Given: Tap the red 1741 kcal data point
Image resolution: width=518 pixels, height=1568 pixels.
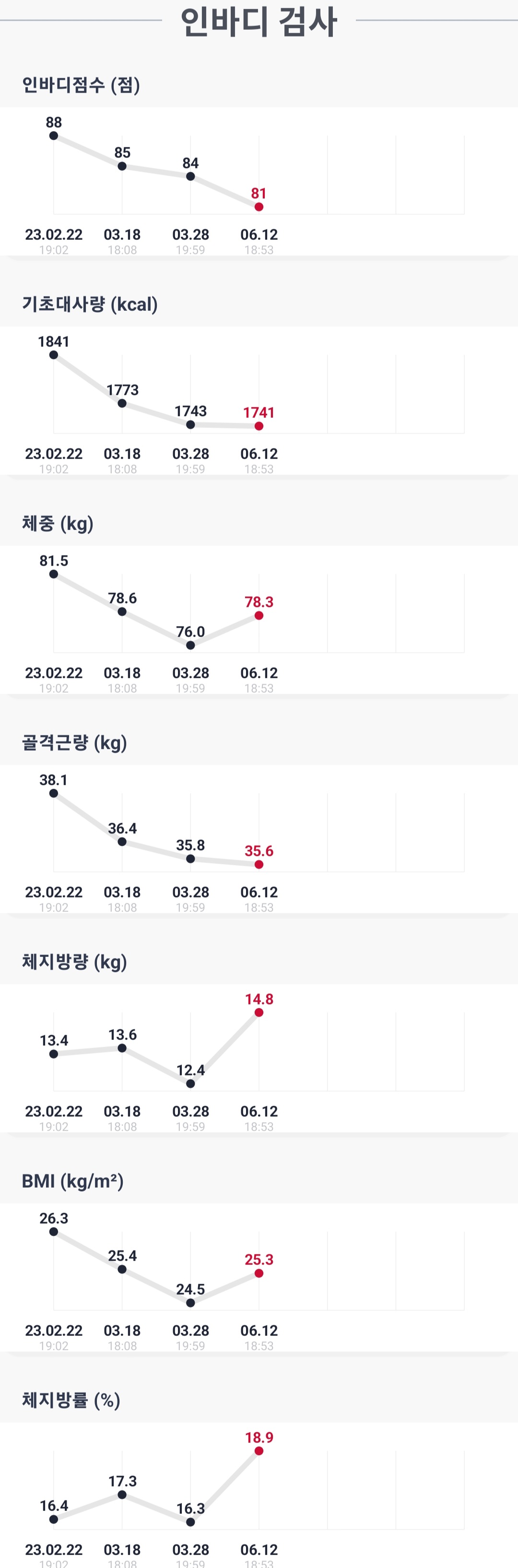Looking at the screenshot, I should pyautogui.click(x=259, y=426).
